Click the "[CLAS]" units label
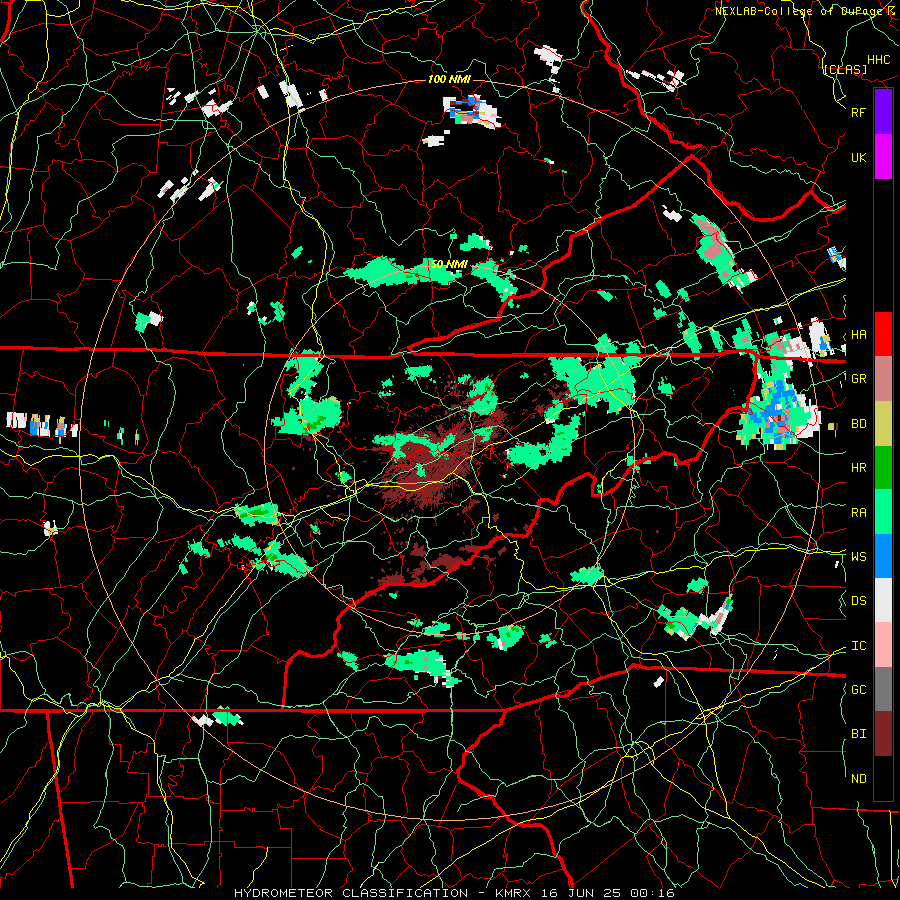Screen dimensions: 900x900 click(x=845, y=69)
